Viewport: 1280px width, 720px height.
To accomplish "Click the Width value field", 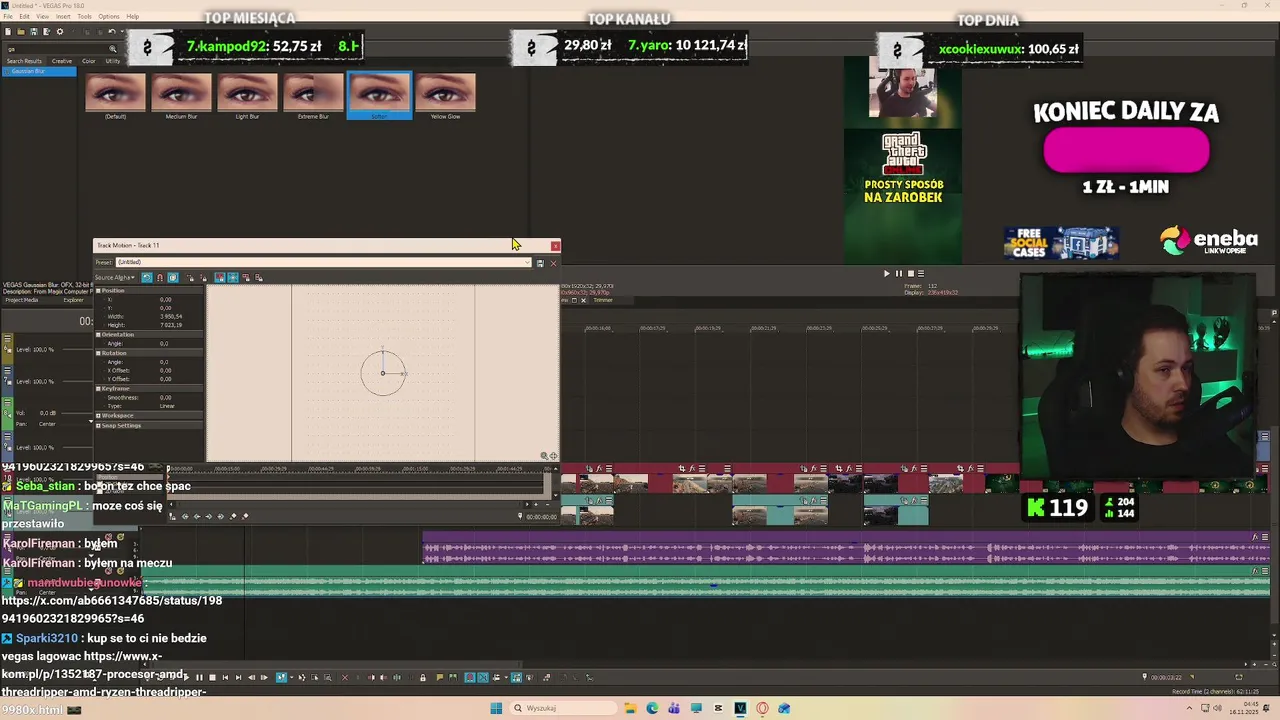I will coord(171,316).
